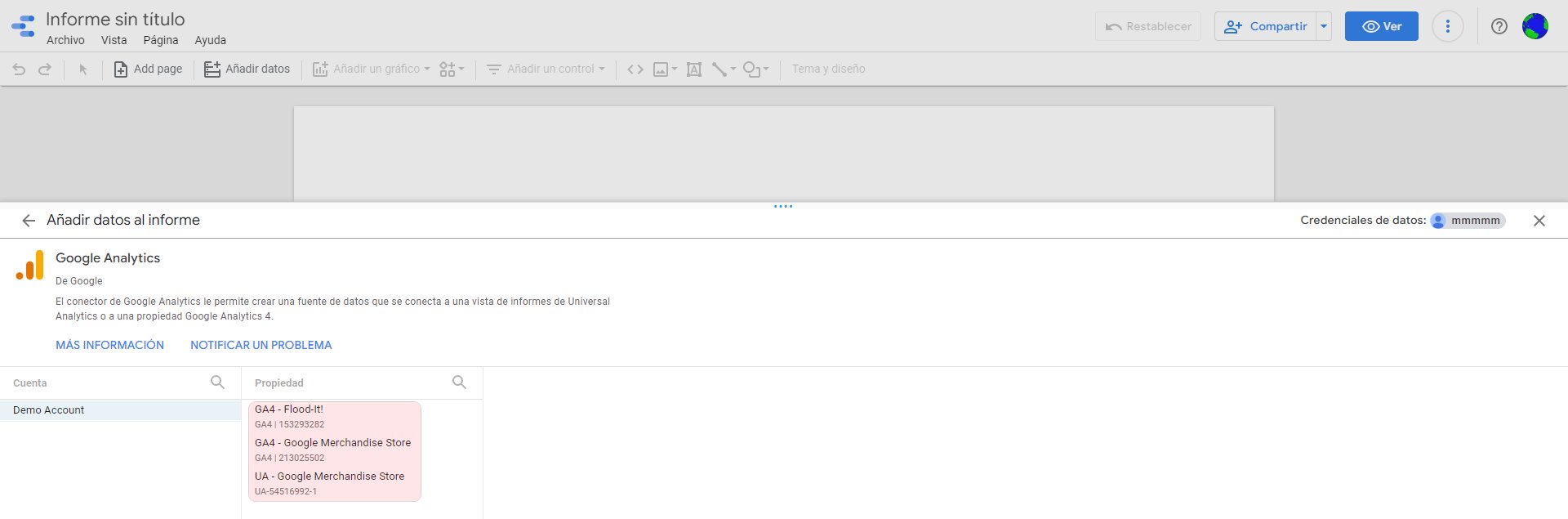Redo the last action

[45, 69]
